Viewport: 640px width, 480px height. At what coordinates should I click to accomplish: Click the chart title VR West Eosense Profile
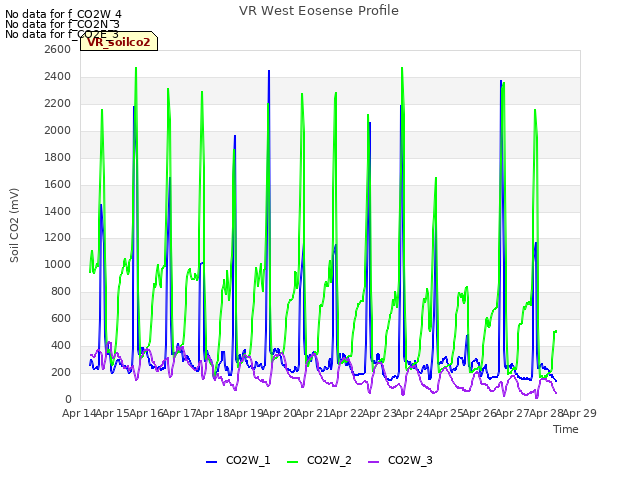tap(319, 11)
